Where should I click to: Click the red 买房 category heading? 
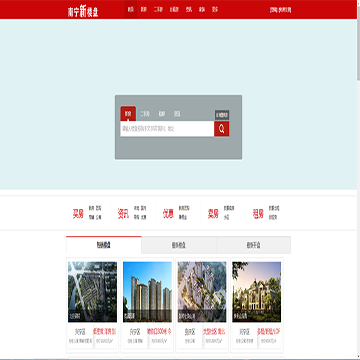pyautogui.click(x=78, y=213)
